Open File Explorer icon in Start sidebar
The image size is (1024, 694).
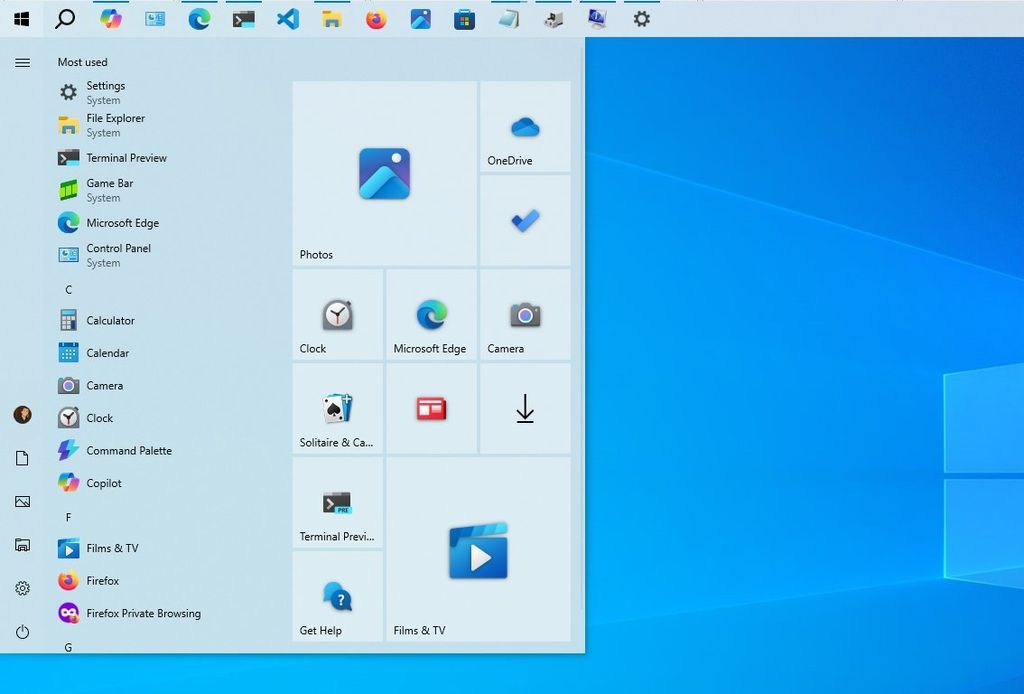[22, 545]
